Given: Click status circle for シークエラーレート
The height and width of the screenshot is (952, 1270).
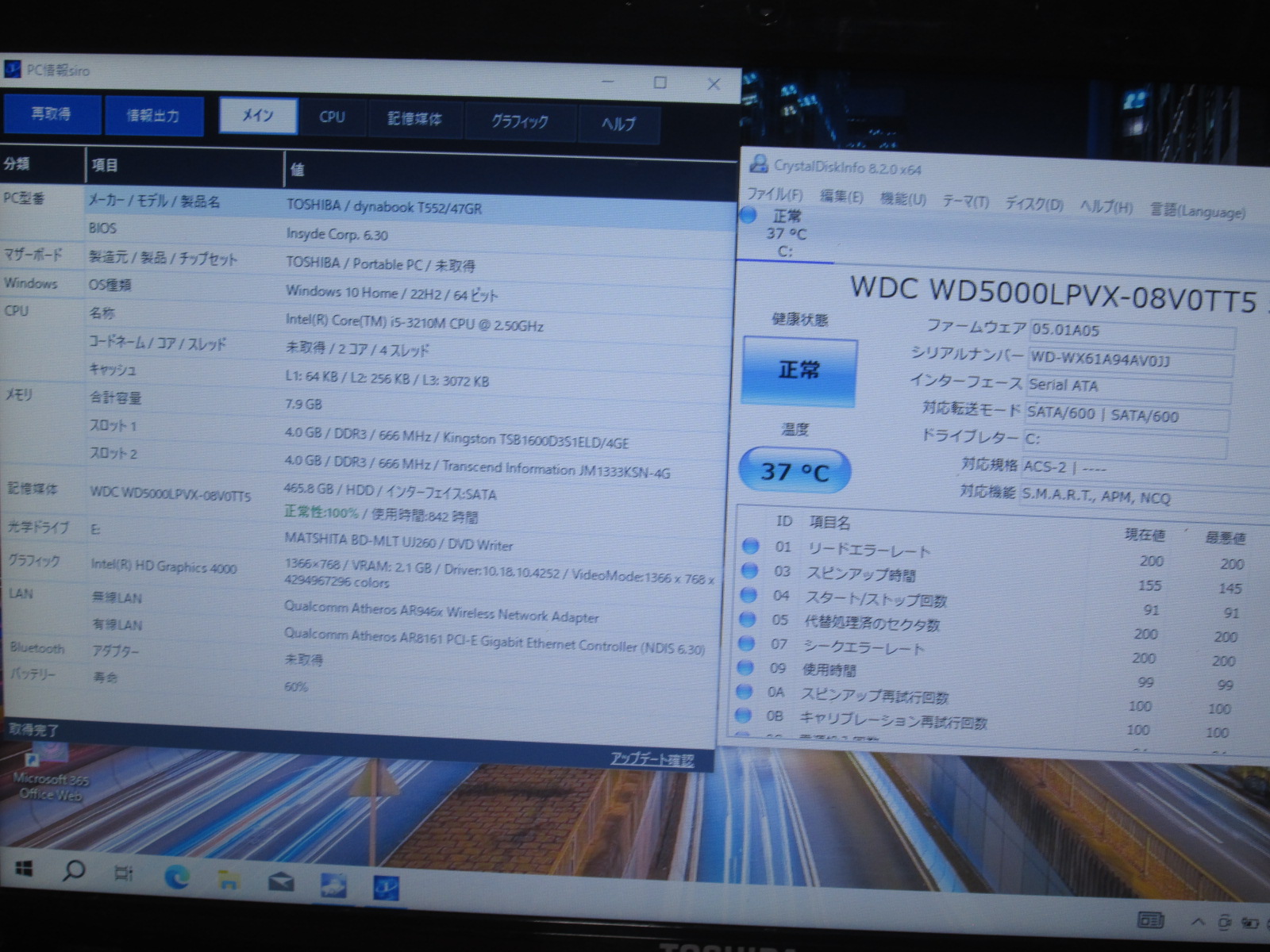Looking at the screenshot, I should (746, 643).
